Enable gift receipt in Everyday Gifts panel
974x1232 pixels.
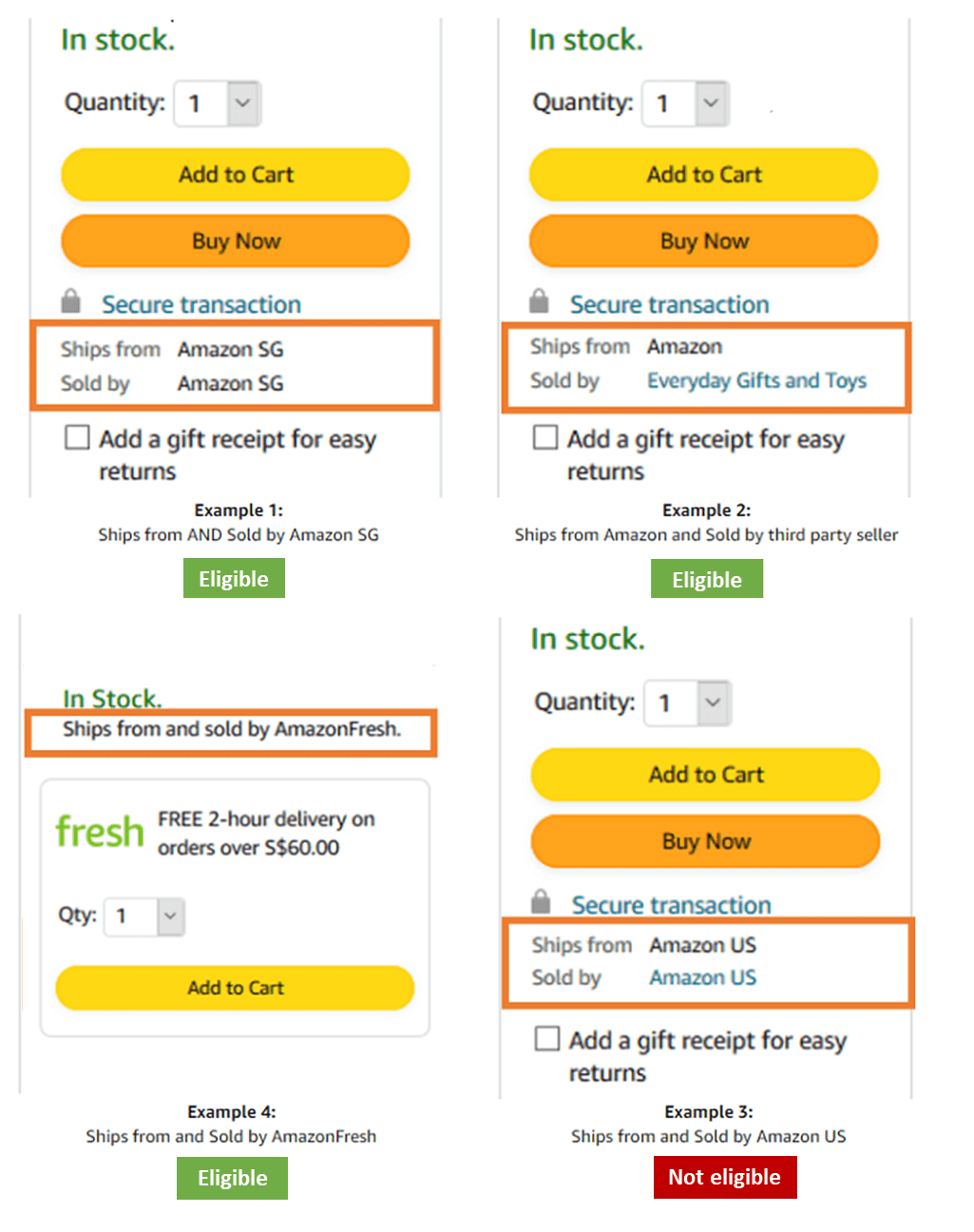[x=545, y=438]
